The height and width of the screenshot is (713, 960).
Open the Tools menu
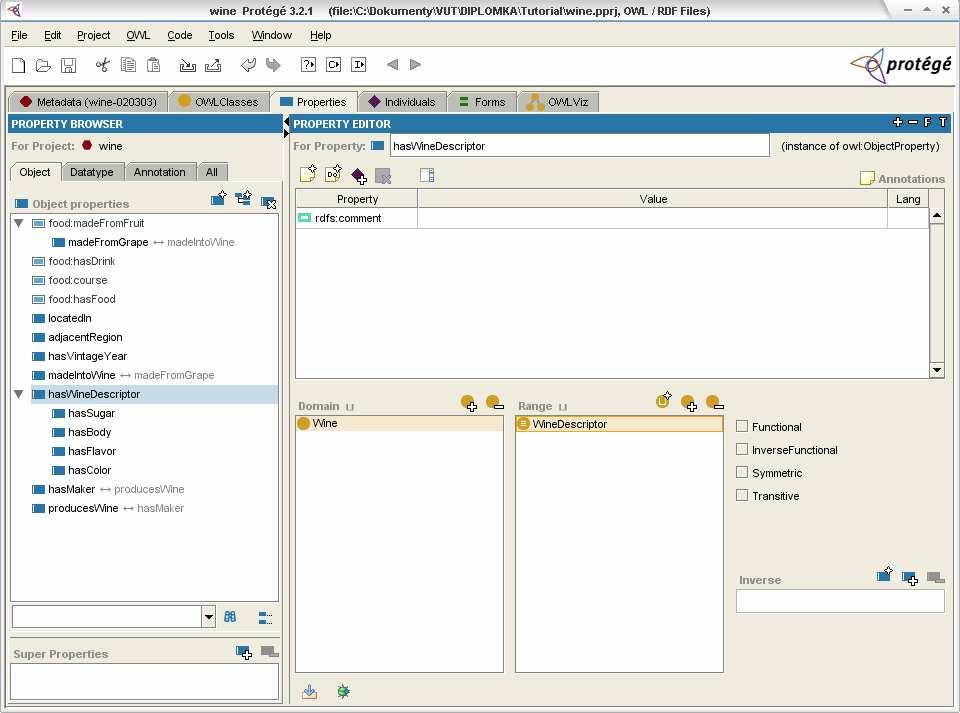pyautogui.click(x=221, y=35)
